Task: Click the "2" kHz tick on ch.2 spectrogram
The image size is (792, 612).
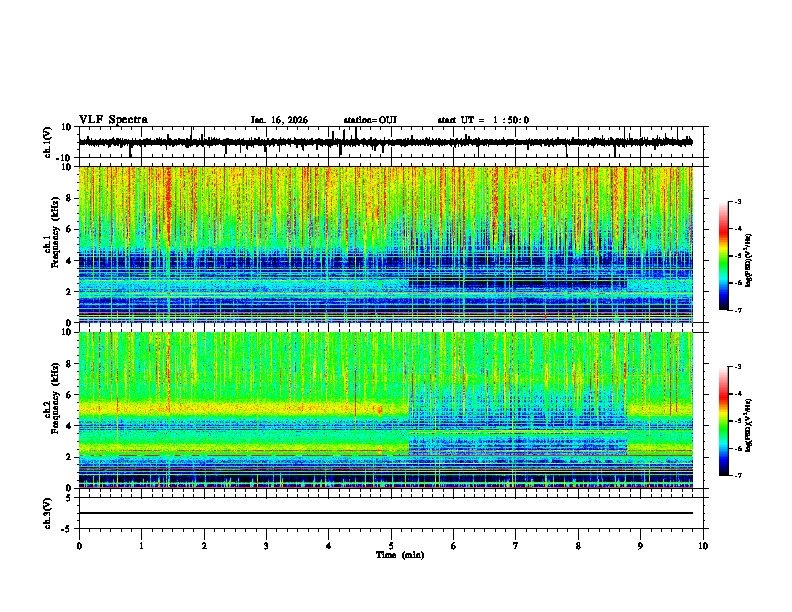Action: pos(69,457)
